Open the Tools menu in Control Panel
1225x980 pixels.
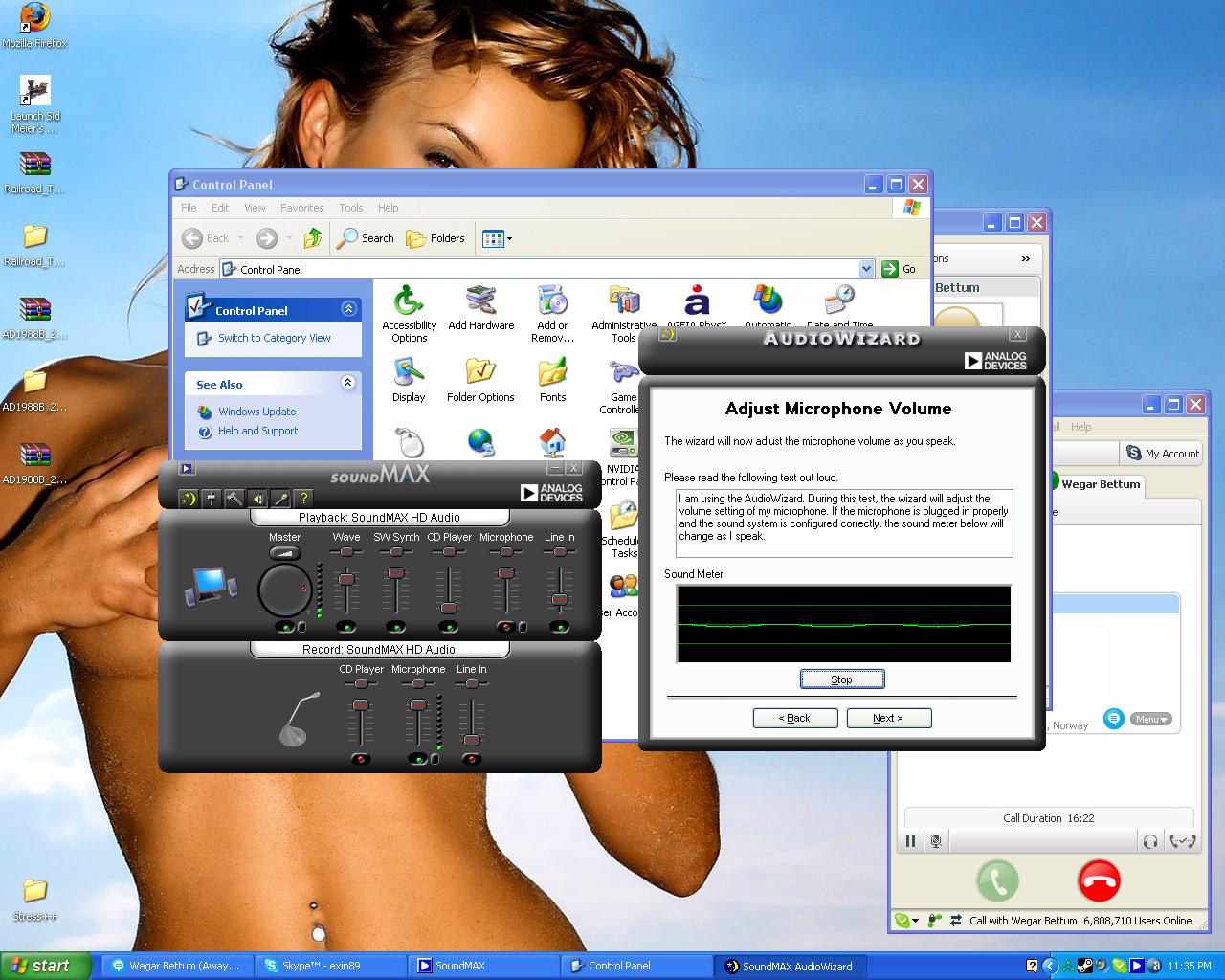click(351, 208)
